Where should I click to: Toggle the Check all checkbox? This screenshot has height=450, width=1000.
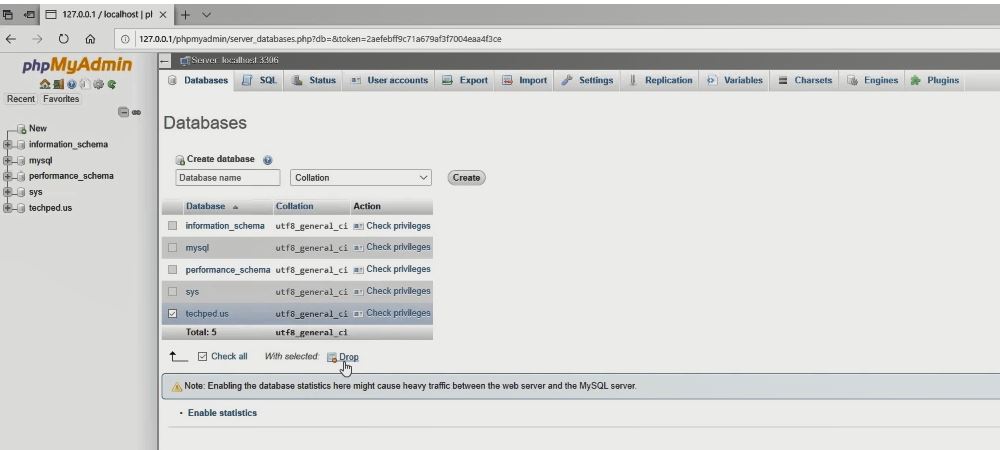(203, 357)
